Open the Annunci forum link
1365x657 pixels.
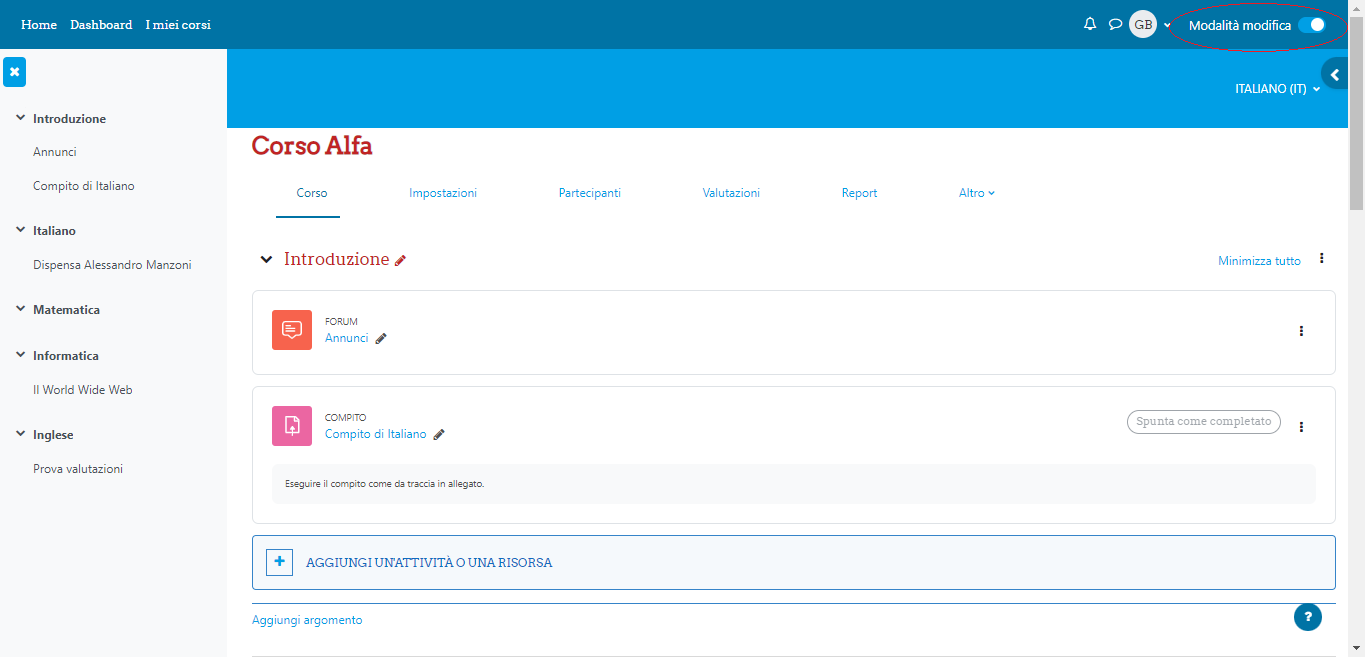point(347,338)
